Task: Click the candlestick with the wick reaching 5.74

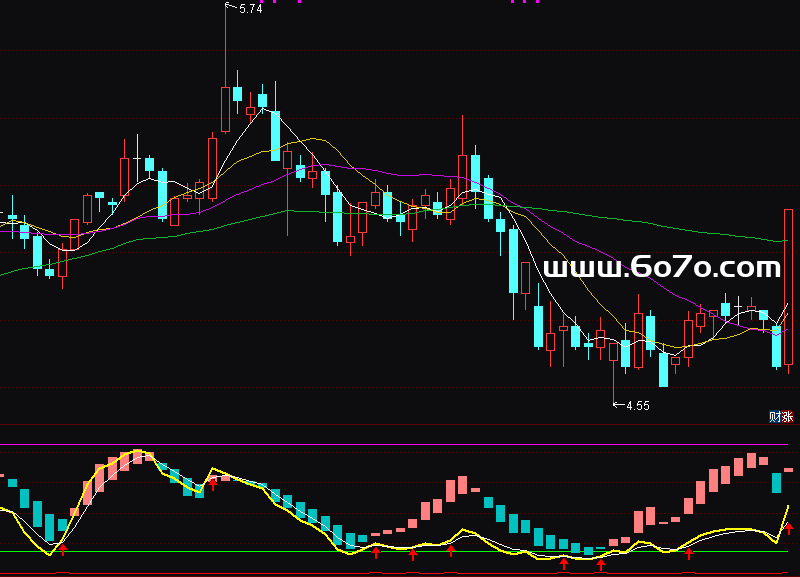Action: pos(224,108)
